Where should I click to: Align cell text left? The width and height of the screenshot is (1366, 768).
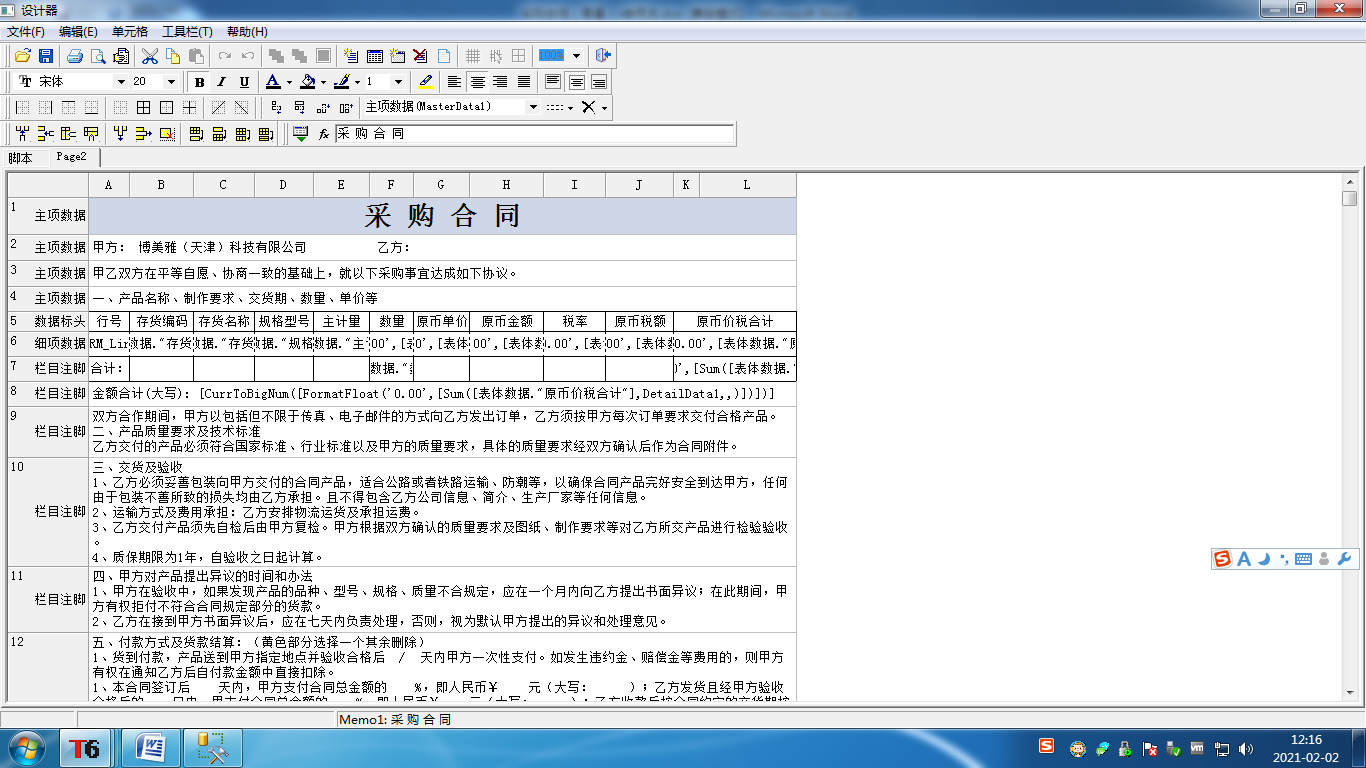point(454,82)
